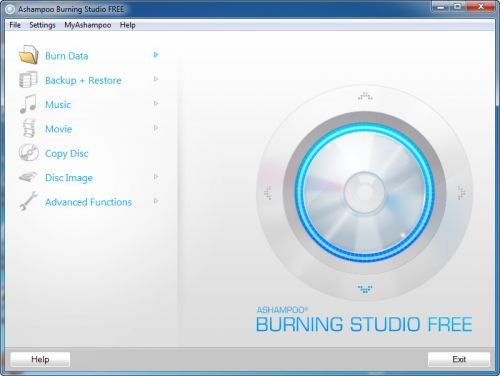This screenshot has width=500, height=376.
Task: Click the Copy Disc icon
Action: pyautogui.click(x=29, y=153)
